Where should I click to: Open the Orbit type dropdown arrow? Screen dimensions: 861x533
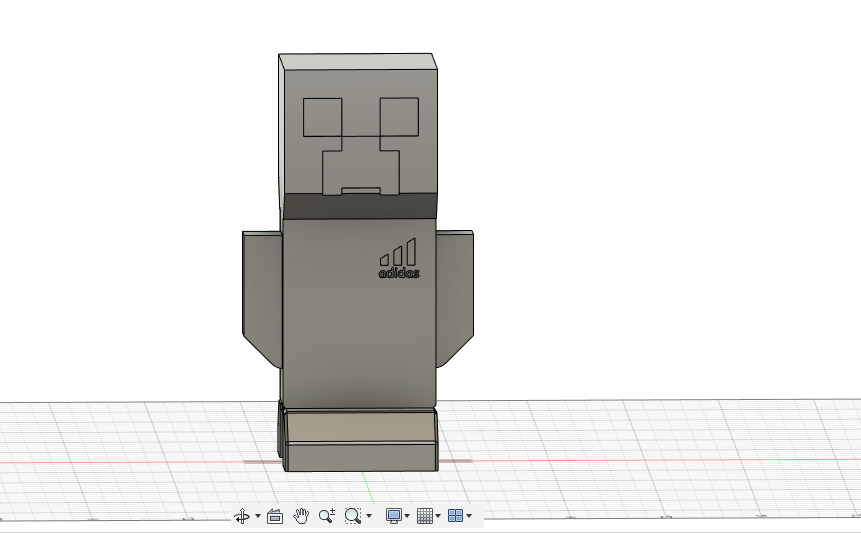click(x=258, y=516)
